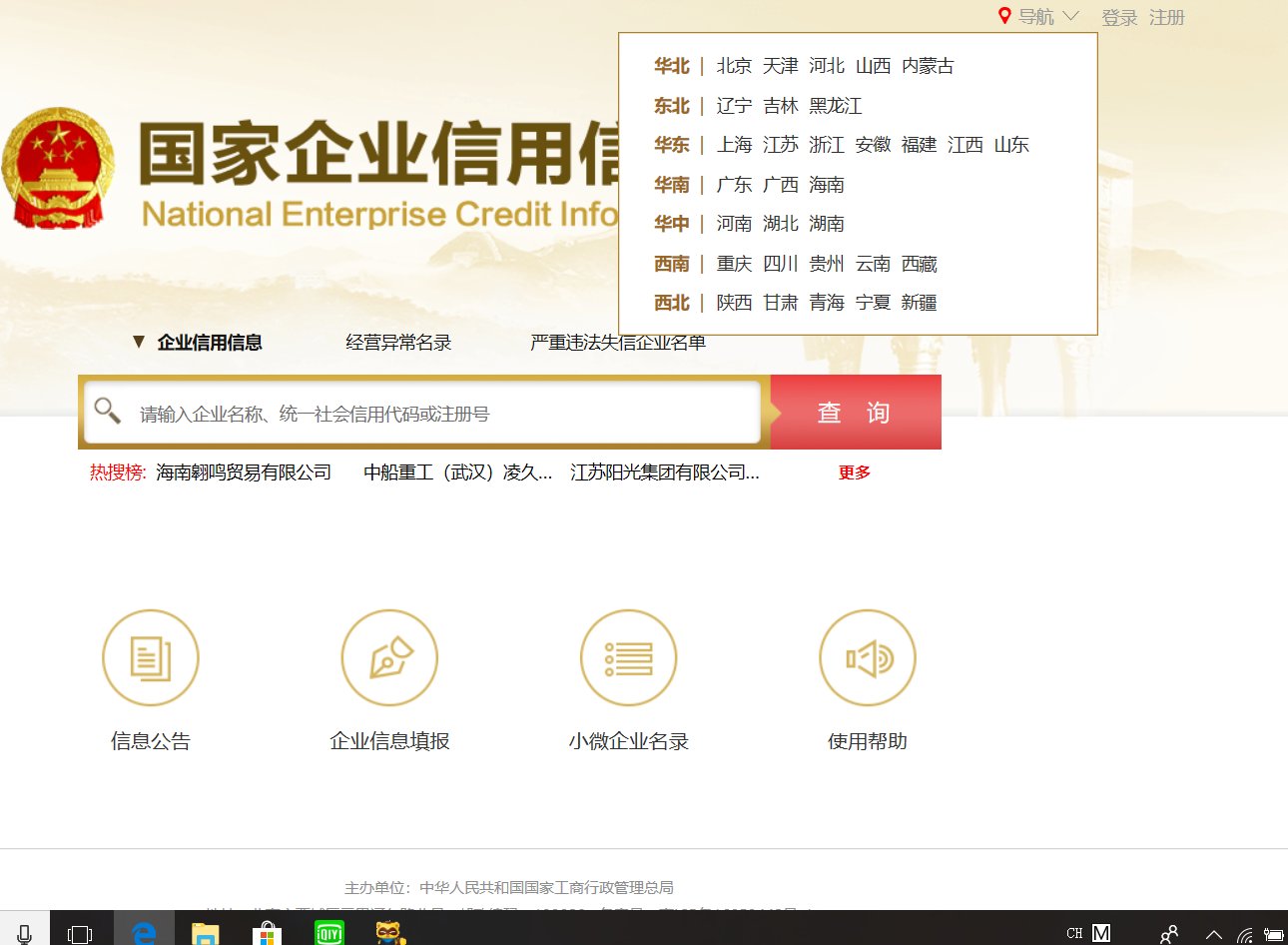This screenshot has height=945, width=1288.
Task: Select 北京 in the region navigation panel
Action: tap(734, 66)
